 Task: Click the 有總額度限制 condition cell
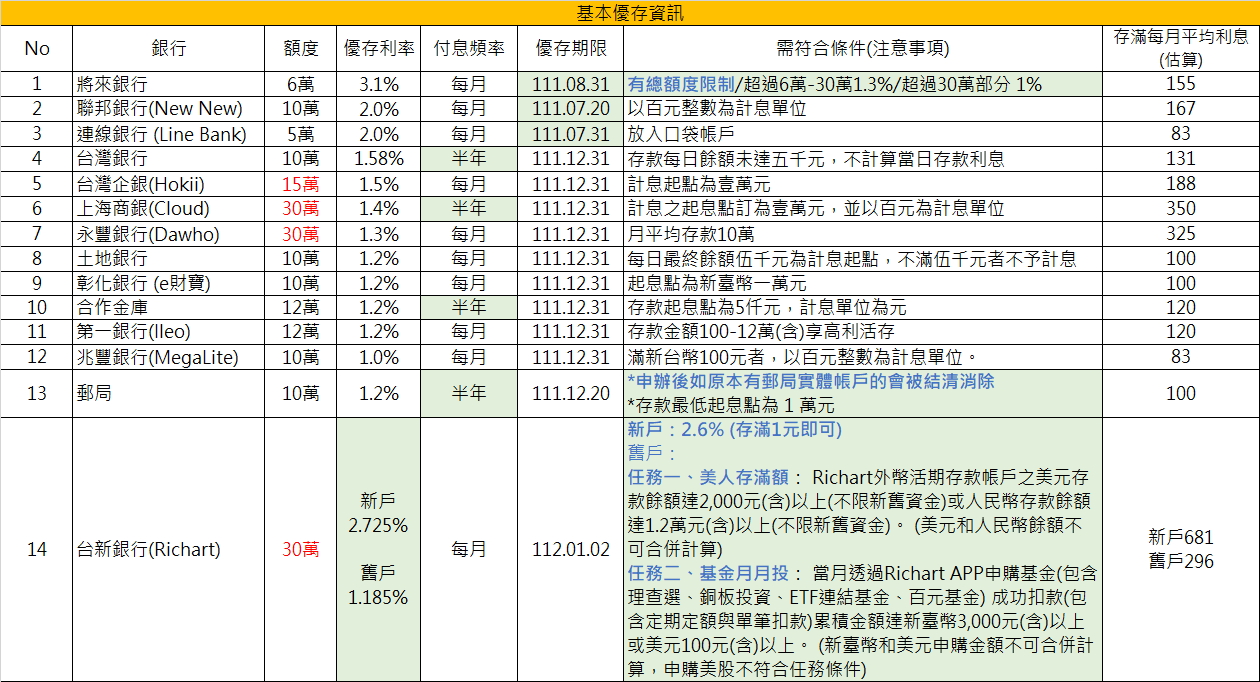[862, 84]
